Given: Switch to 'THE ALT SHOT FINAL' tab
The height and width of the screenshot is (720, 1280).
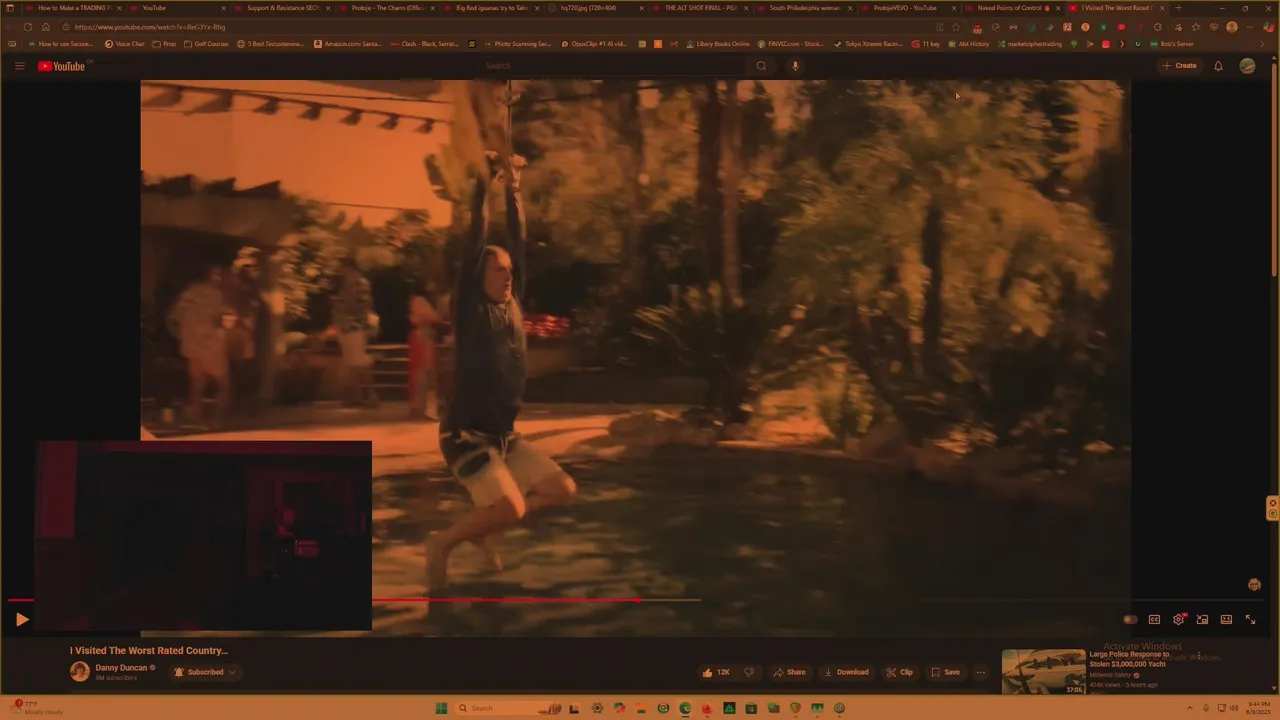Looking at the screenshot, I should (698, 8).
